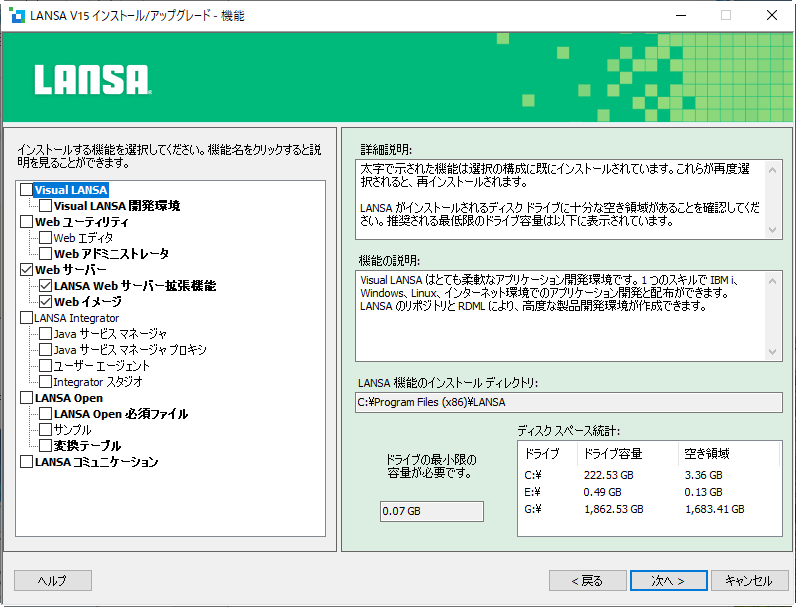Select the C:¥ drive row
The width and height of the screenshot is (796, 607).
tap(649, 475)
